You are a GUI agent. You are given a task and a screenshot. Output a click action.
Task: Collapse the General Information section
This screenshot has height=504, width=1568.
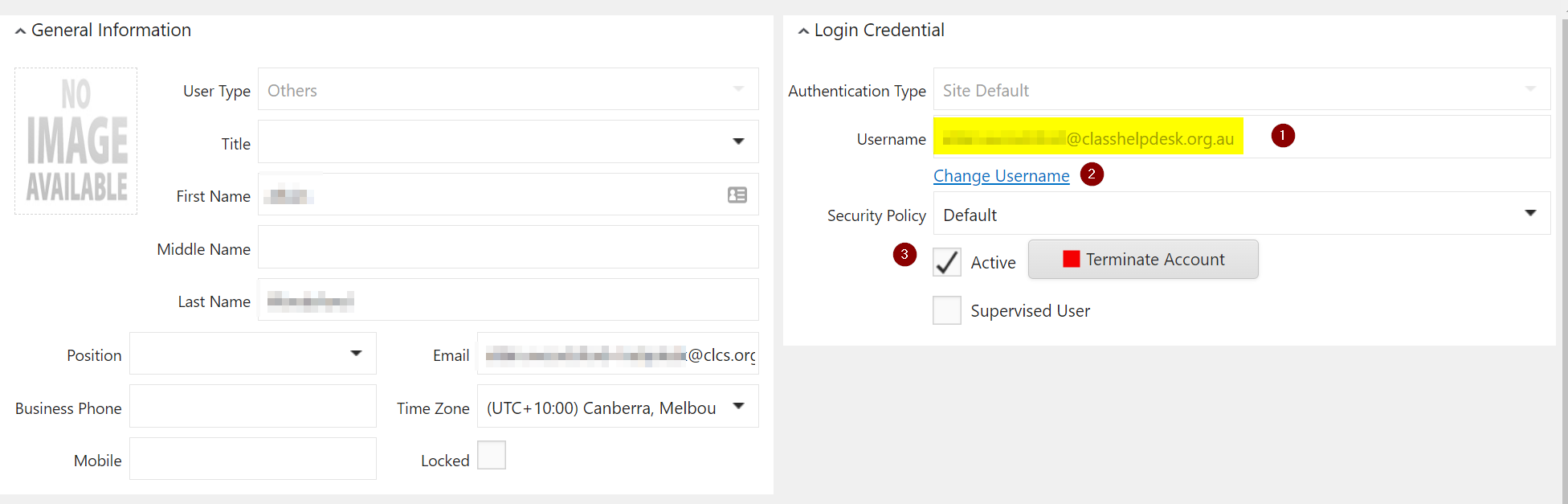19,29
